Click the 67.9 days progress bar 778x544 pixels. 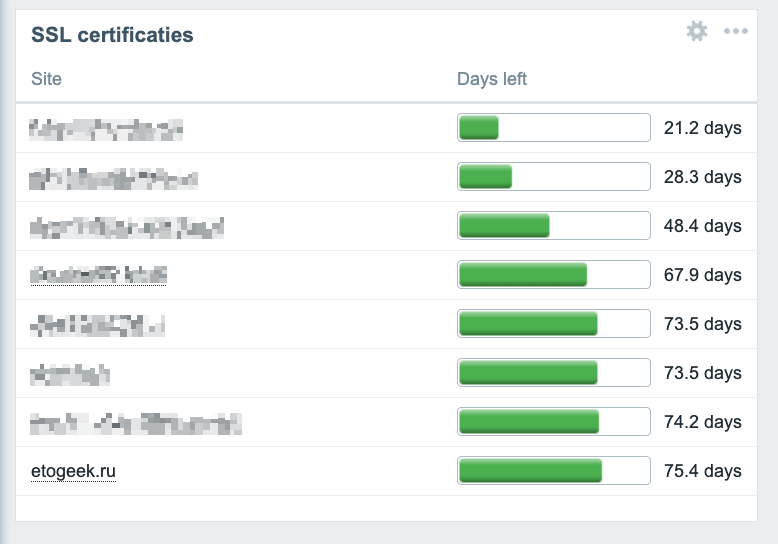554,275
